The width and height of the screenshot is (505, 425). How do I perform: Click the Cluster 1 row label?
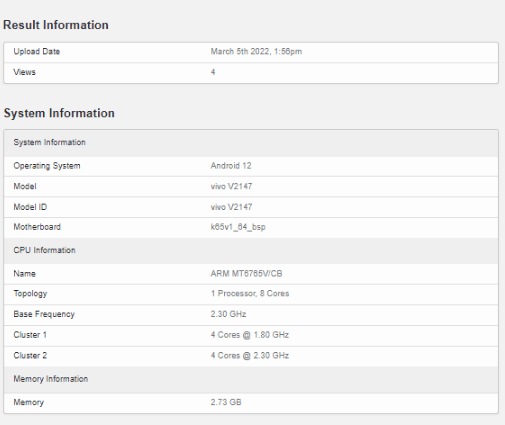tap(30, 335)
